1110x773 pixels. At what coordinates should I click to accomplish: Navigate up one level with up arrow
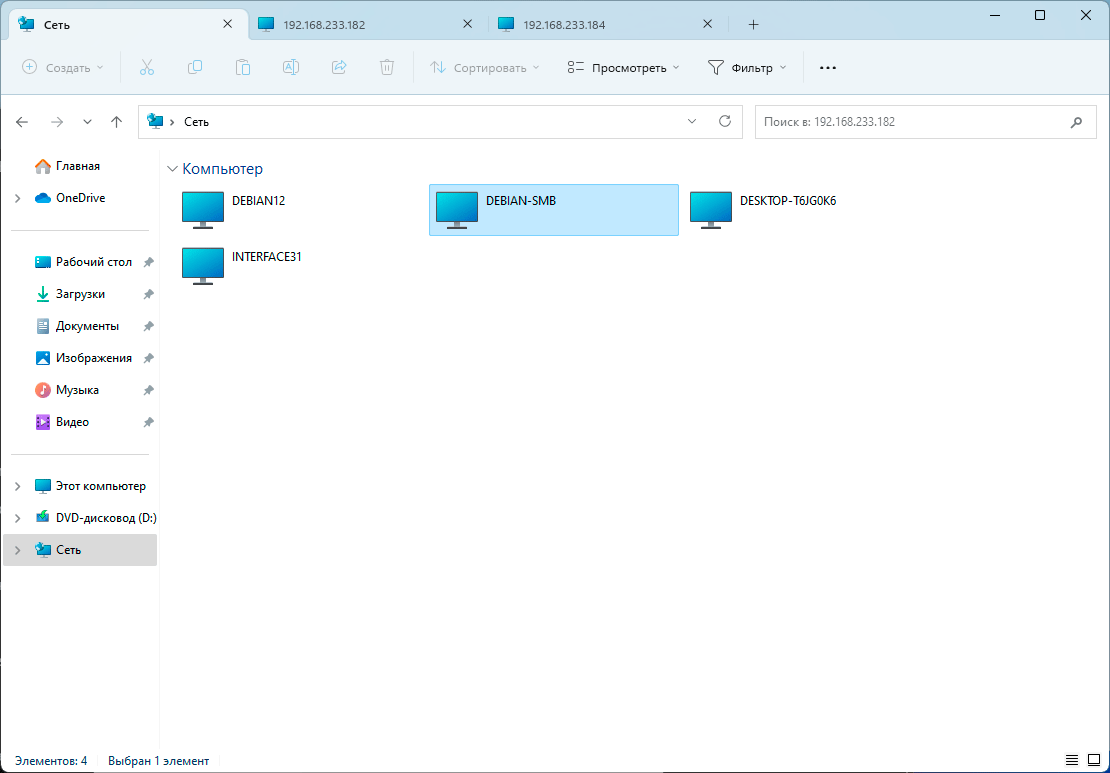click(x=116, y=122)
